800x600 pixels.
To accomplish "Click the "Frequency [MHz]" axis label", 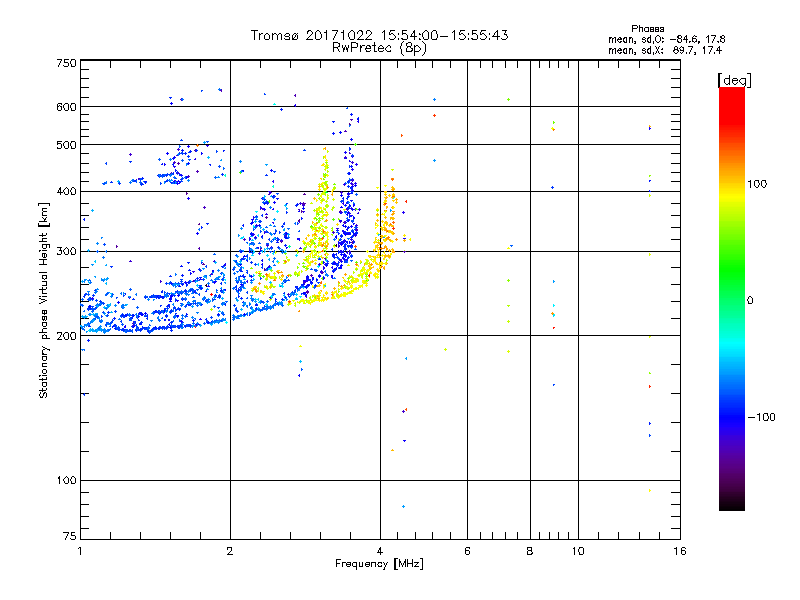I will (x=379, y=564).
